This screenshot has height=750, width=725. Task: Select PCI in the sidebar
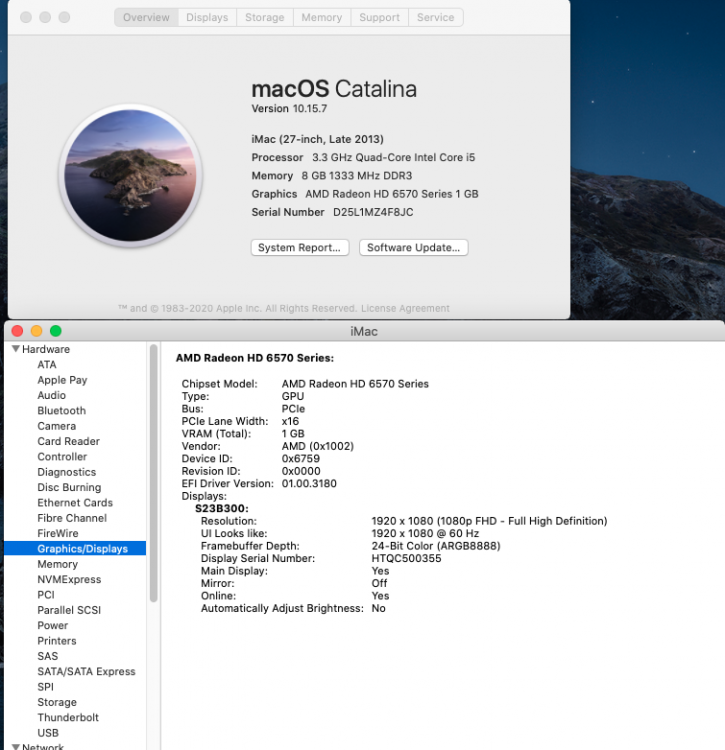46,595
